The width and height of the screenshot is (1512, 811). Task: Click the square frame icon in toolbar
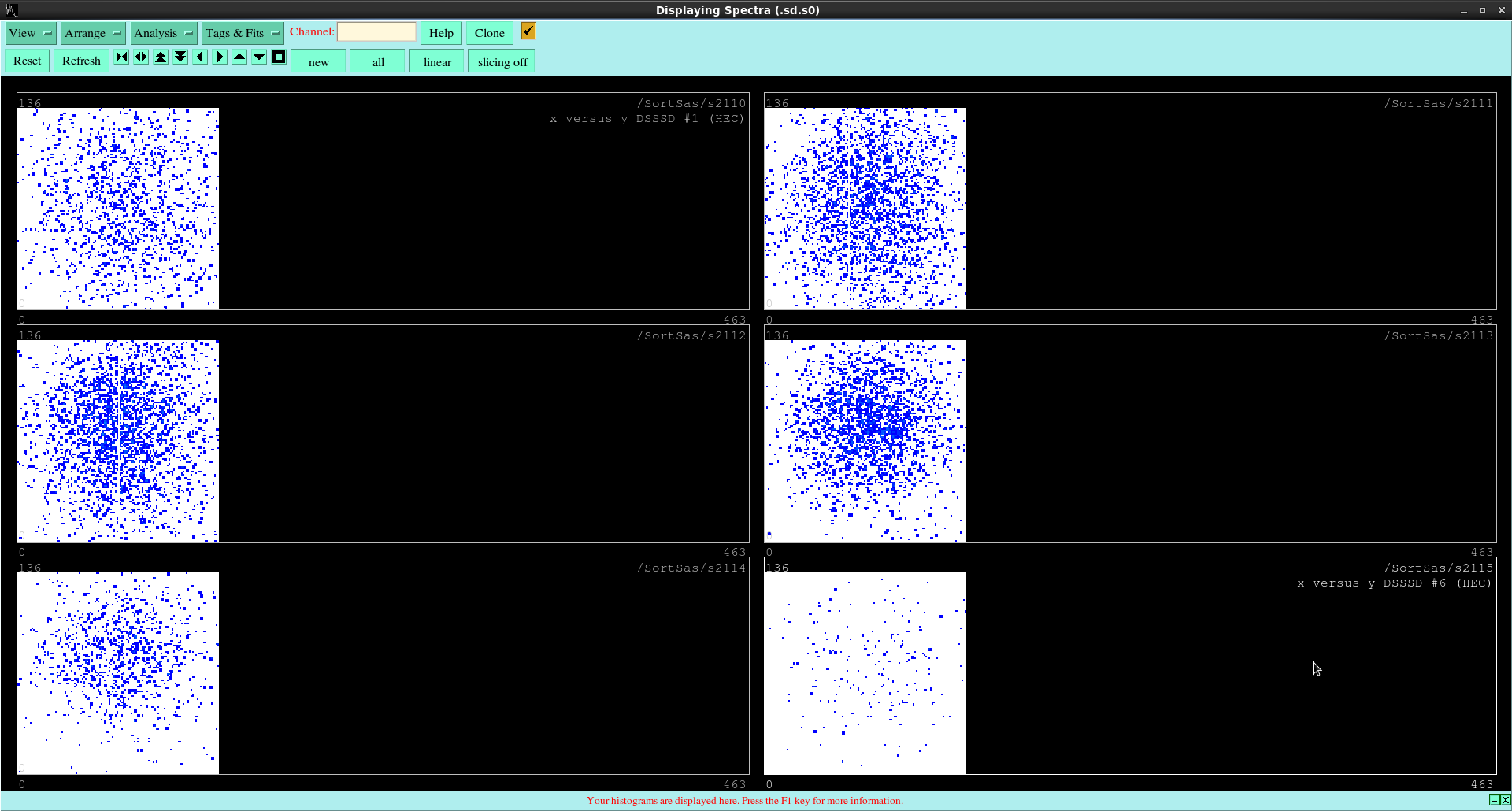279,57
